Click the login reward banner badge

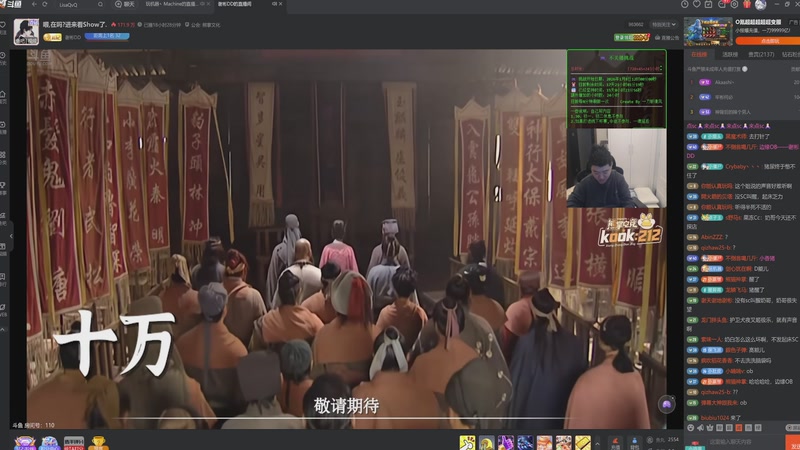pos(632,38)
